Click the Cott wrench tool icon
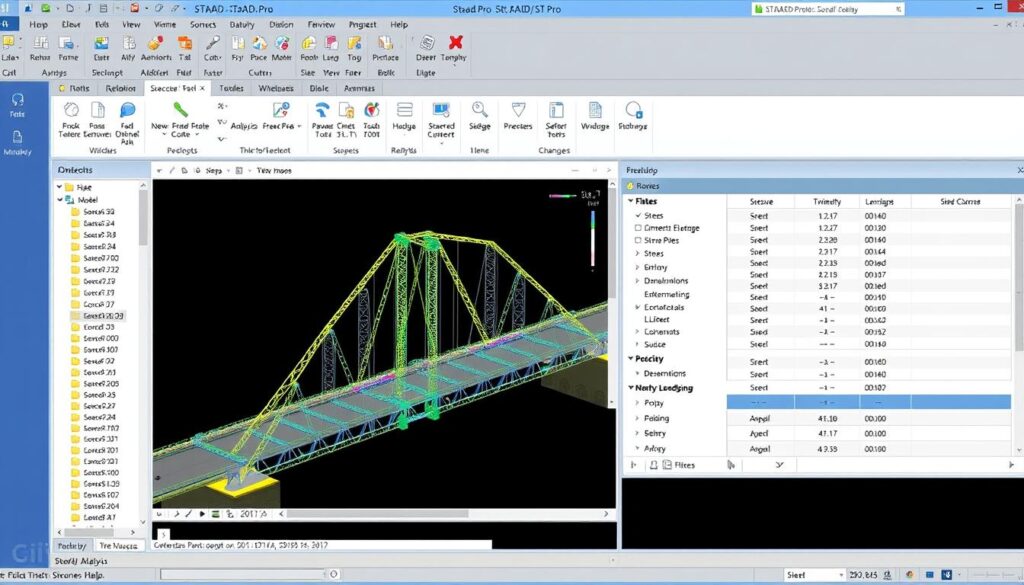The width and height of the screenshot is (1024, 585). (x=212, y=43)
